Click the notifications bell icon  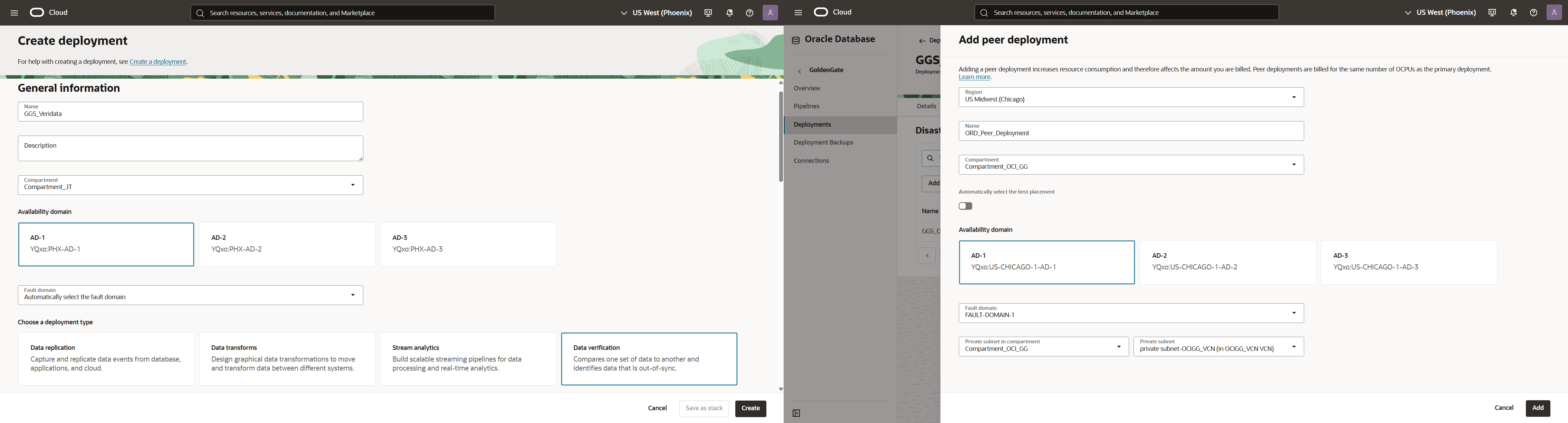tap(729, 12)
